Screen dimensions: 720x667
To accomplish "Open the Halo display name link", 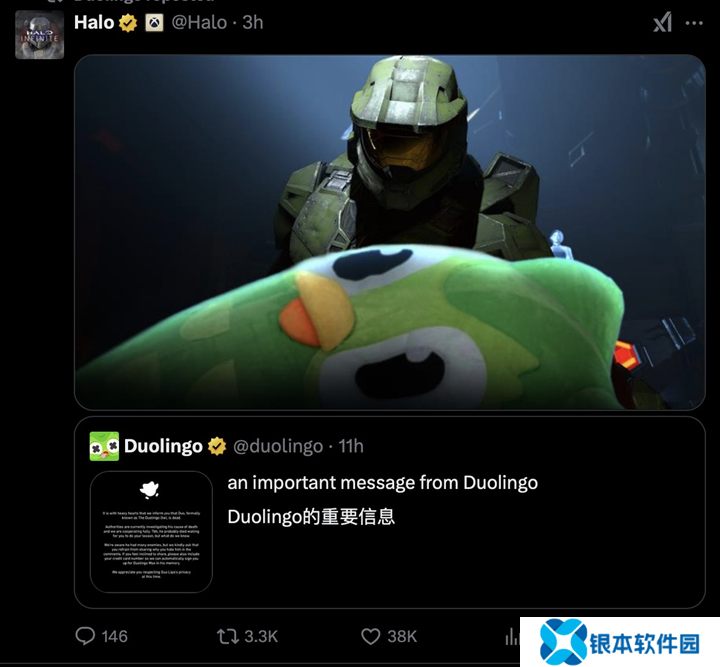I will click(94, 22).
